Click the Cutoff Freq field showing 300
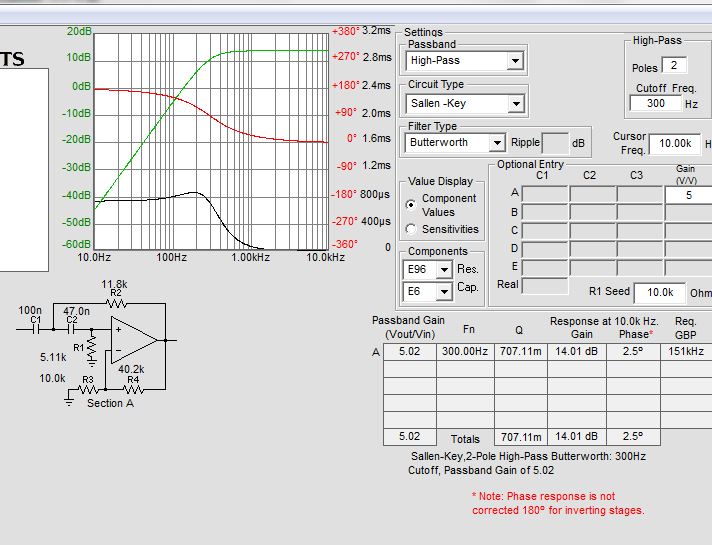The height and width of the screenshot is (545, 712). 656,103
